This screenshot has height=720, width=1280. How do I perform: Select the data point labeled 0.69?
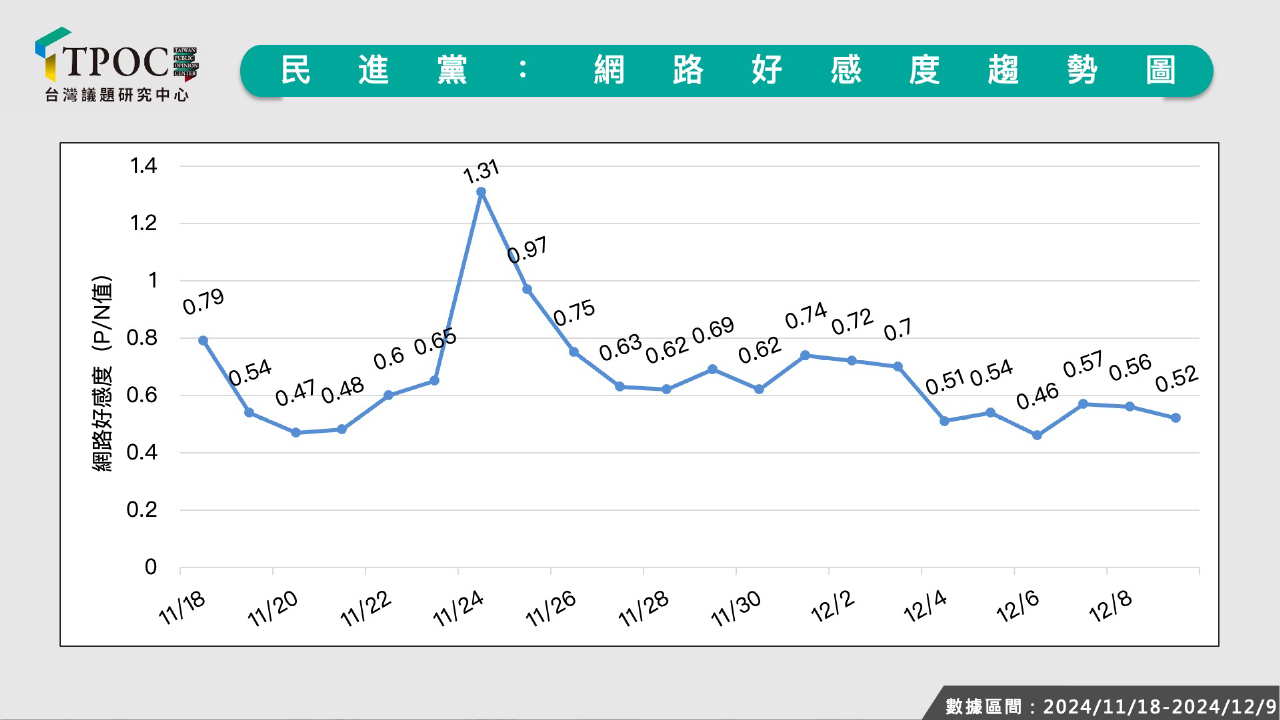pos(712,369)
